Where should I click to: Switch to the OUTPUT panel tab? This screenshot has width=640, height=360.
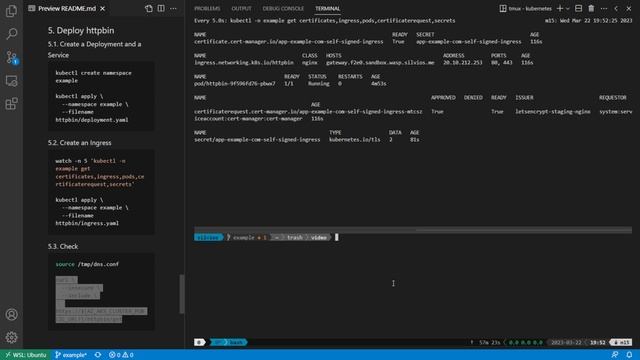click(241, 9)
